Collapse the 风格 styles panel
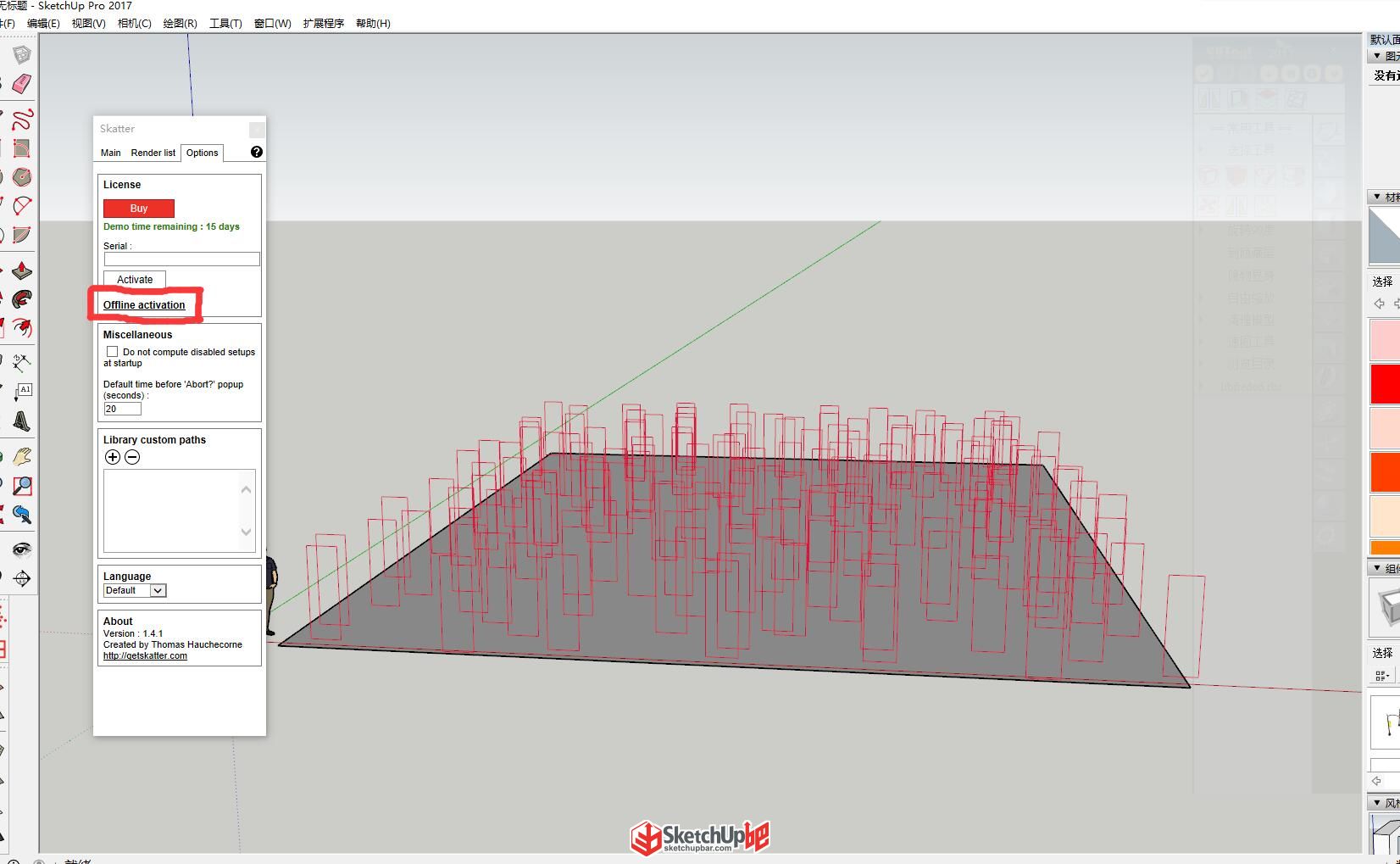The image size is (1400, 864). (x=1377, y=802)
